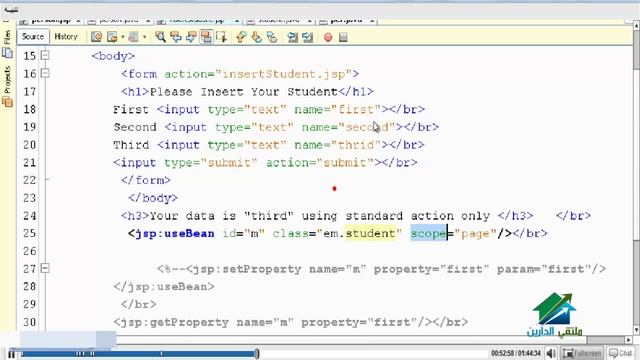
Task: Collapse the comment fold at line 27
Action: point(45,268)
